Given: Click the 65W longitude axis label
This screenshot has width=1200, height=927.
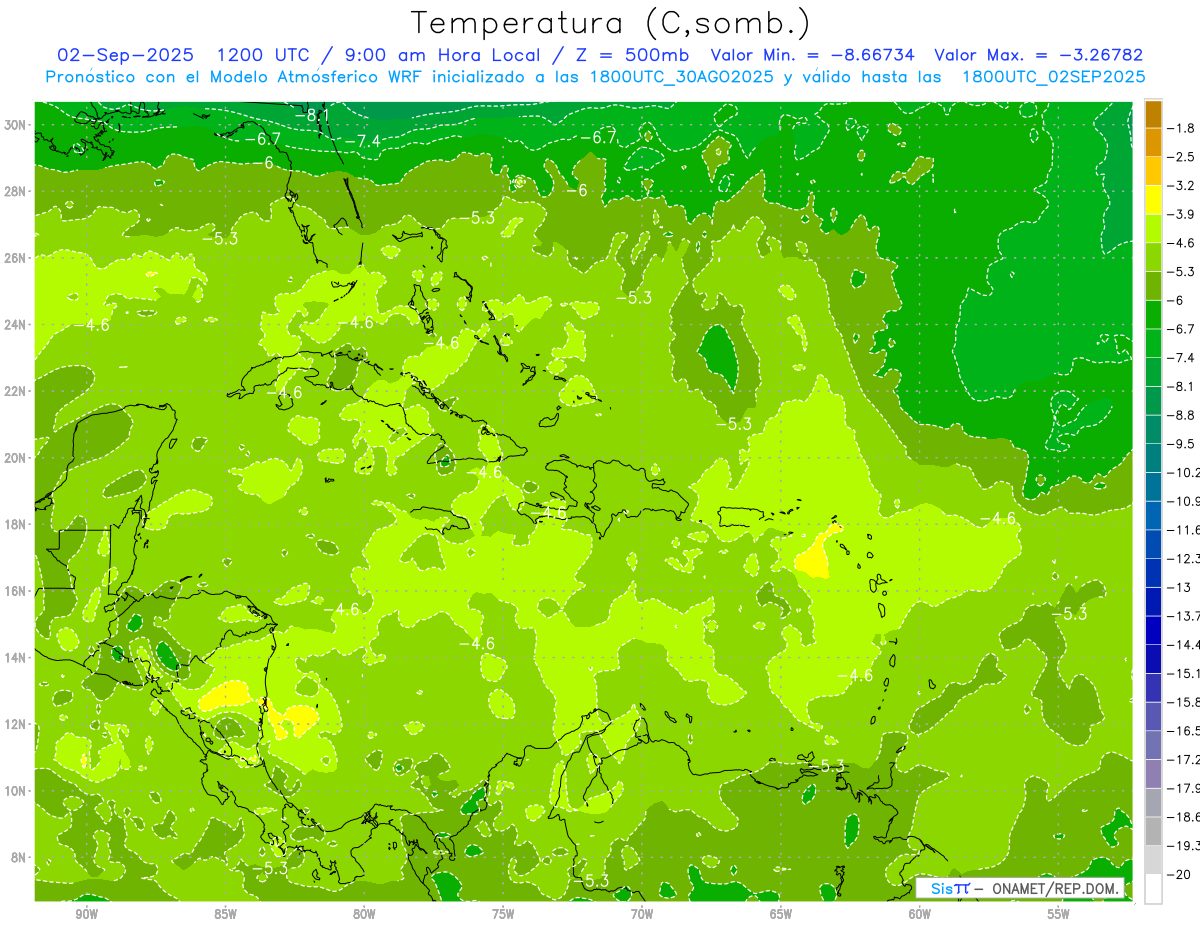Looking at the screenshot, I should (x=781, y=915).
